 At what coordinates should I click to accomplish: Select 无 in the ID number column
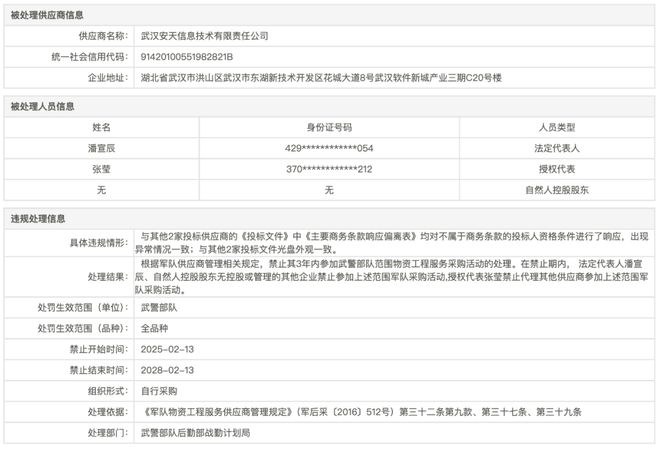[x=329, y=190]
